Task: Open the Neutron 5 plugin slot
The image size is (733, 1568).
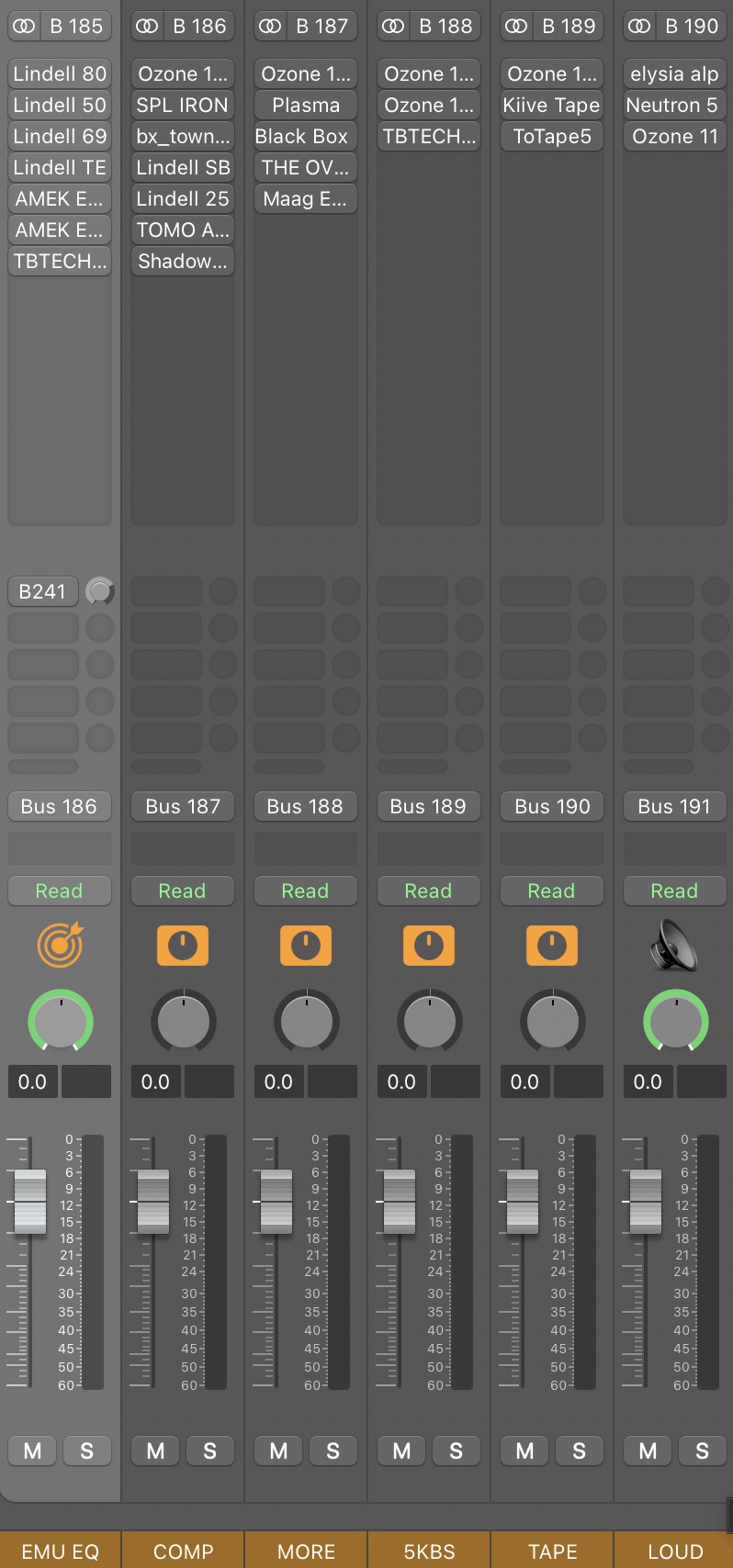Action: (675, 105)
